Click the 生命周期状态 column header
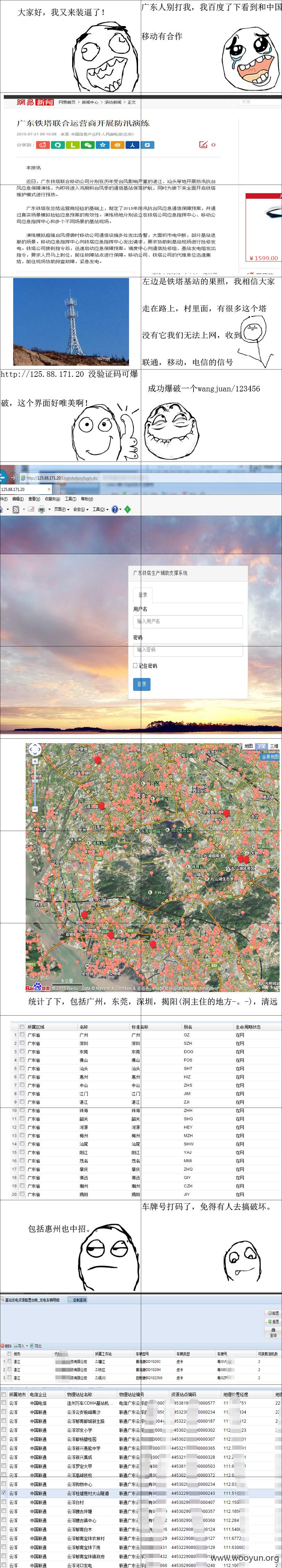The image size is (282, 1568). pos(248,1026)
